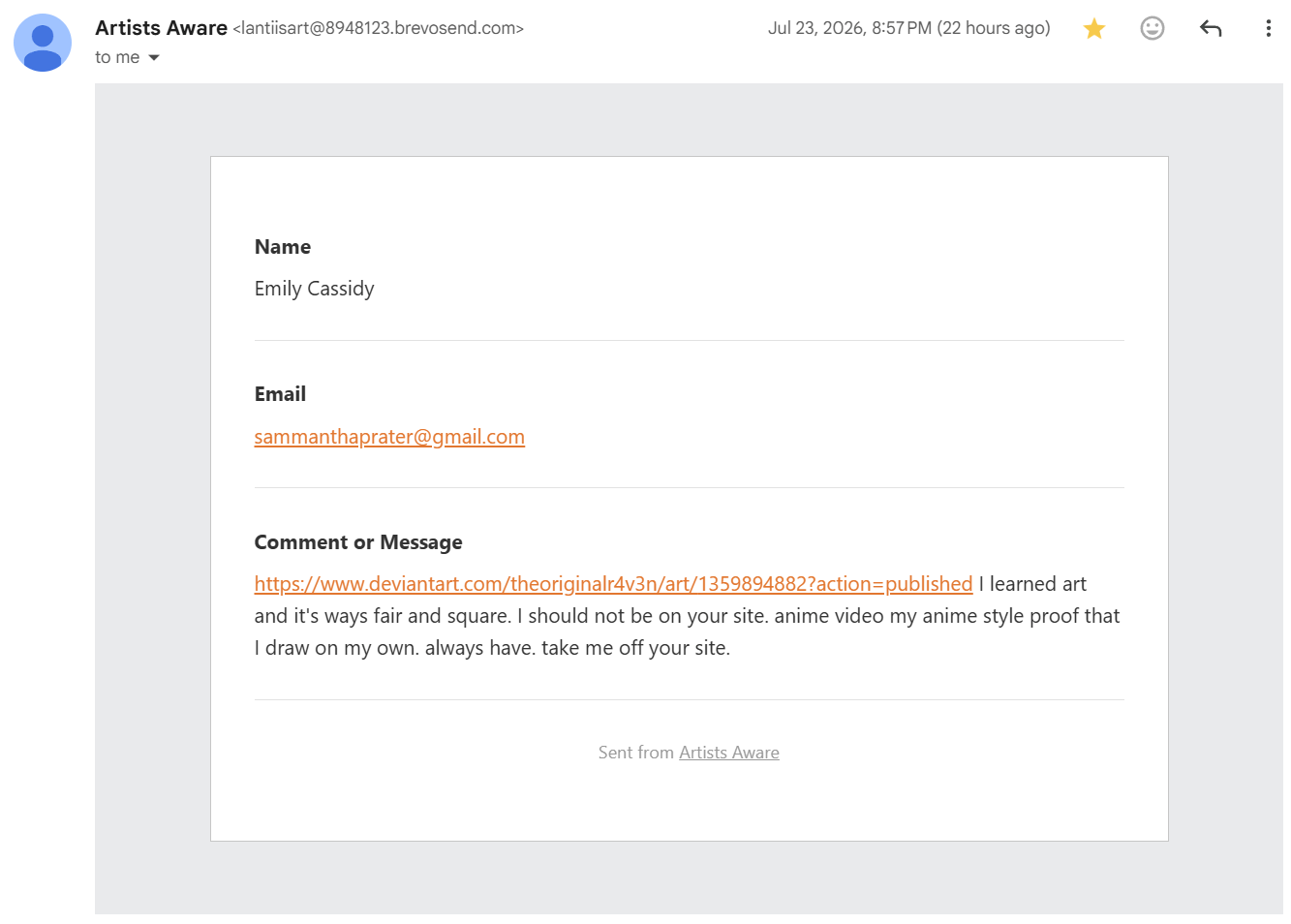This screenshot has height=924, width=1291.
Task: Click the sender's blue avatar icon
Action: click(43, 43)
